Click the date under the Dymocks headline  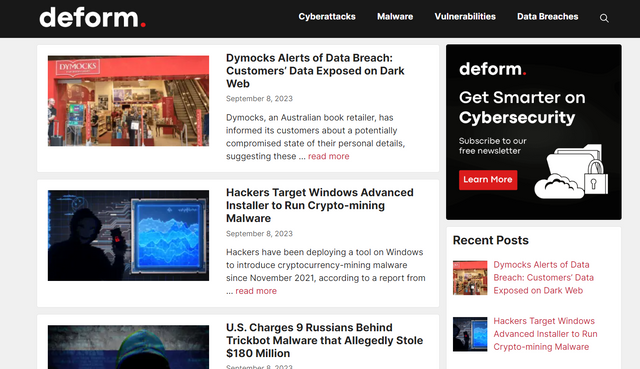point(259,99)
